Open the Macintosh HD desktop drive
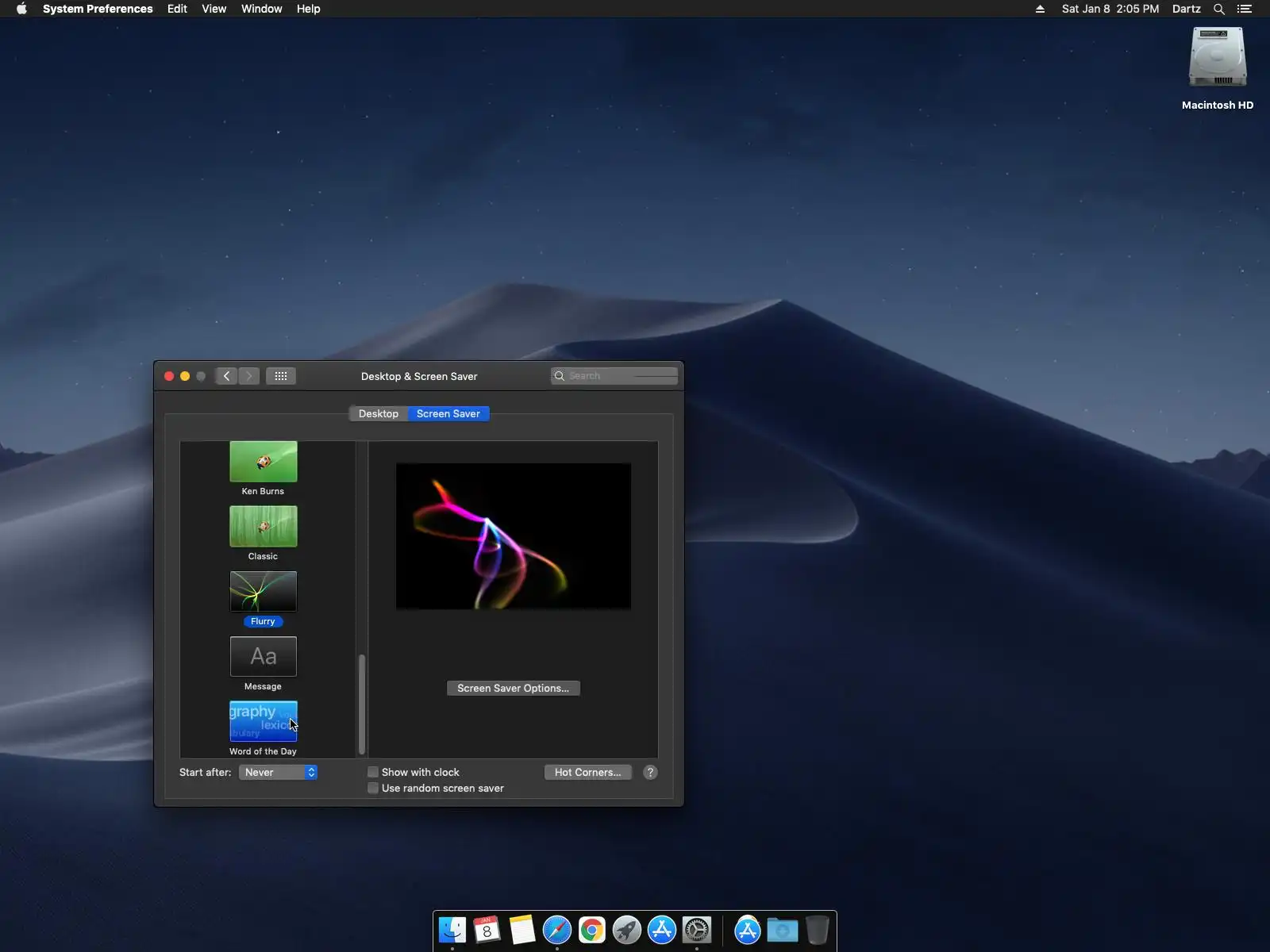 click(x=1218, y=68)
